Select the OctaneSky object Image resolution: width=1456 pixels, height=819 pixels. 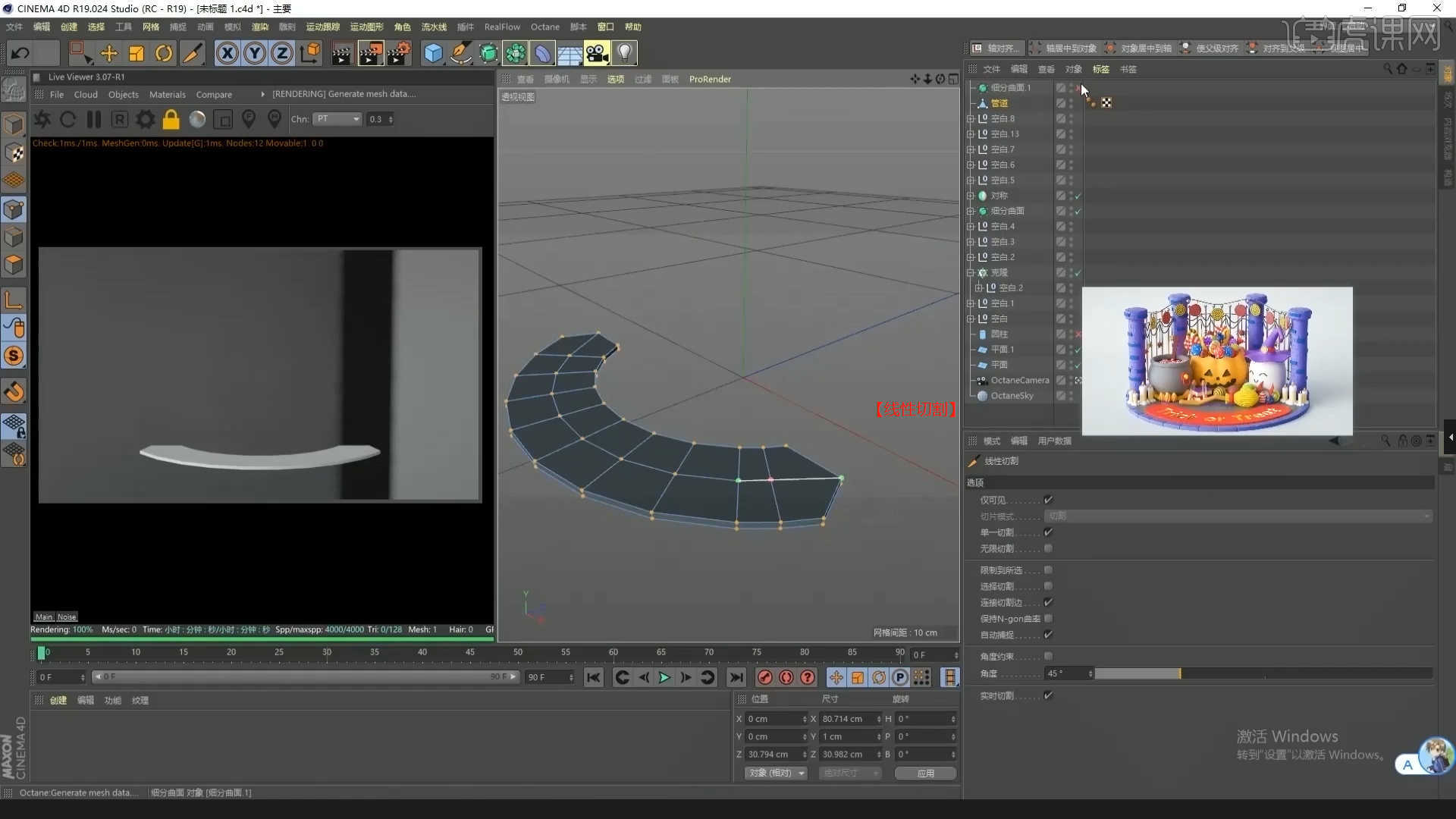1012,396
